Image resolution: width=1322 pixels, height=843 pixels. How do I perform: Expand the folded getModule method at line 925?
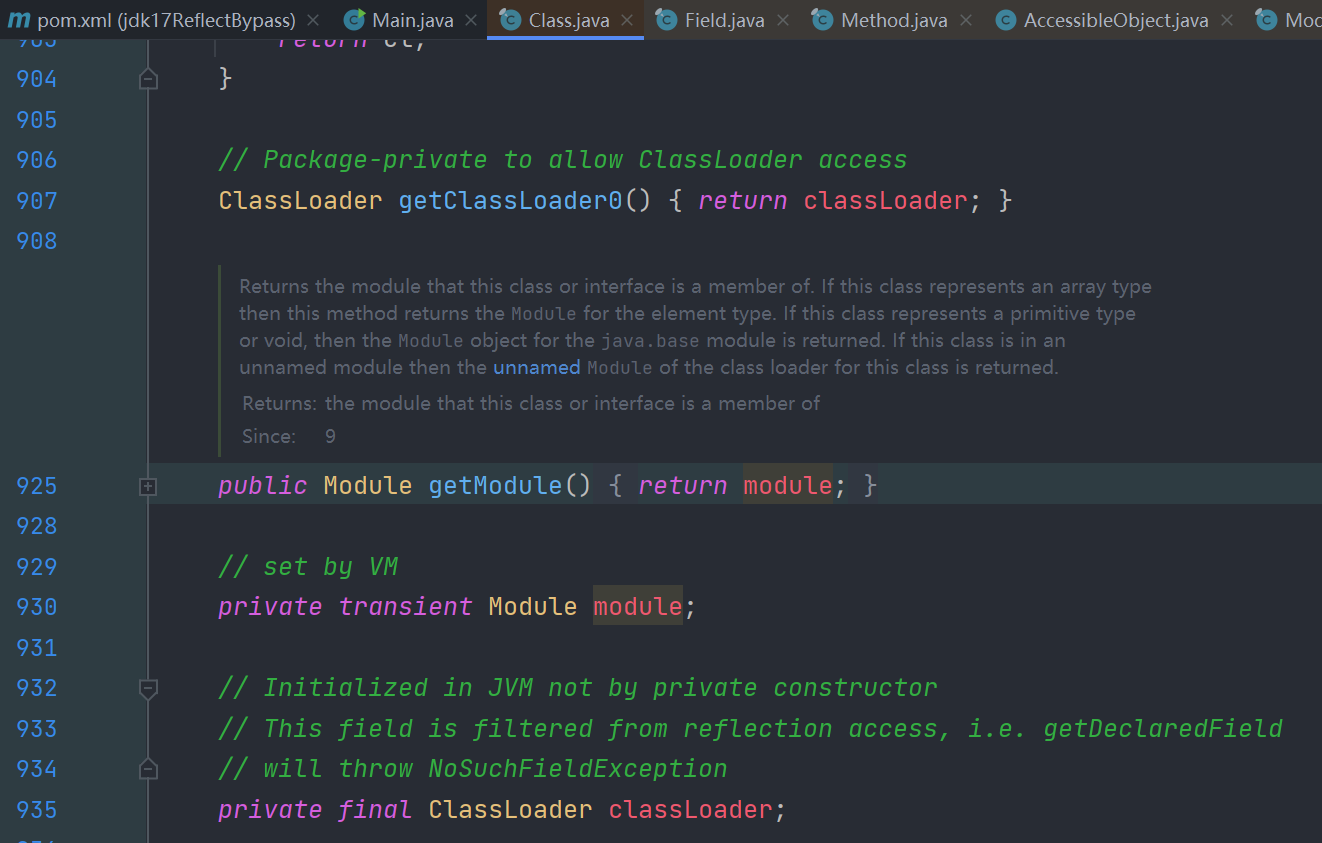click(148, 486)
